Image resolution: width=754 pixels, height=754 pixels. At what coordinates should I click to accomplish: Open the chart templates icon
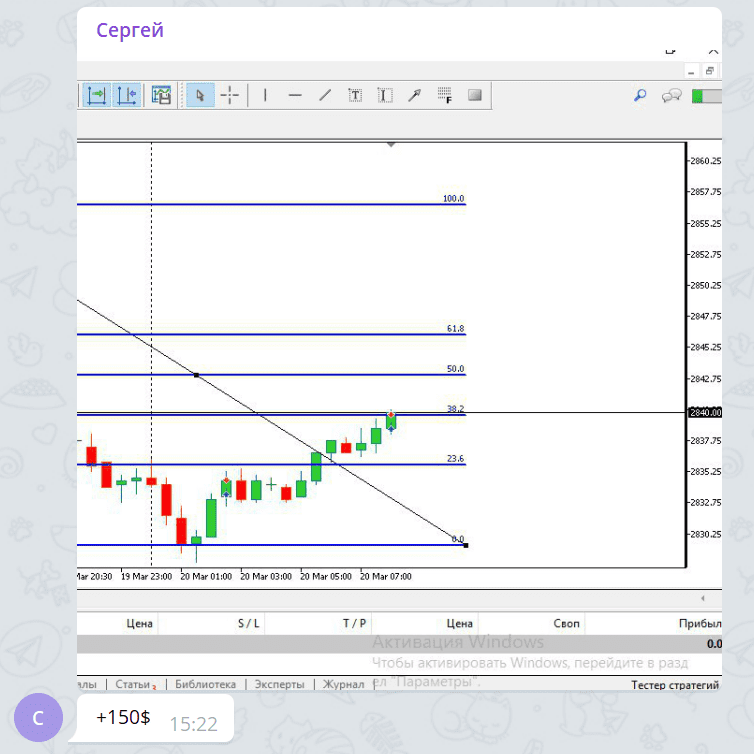161,95
